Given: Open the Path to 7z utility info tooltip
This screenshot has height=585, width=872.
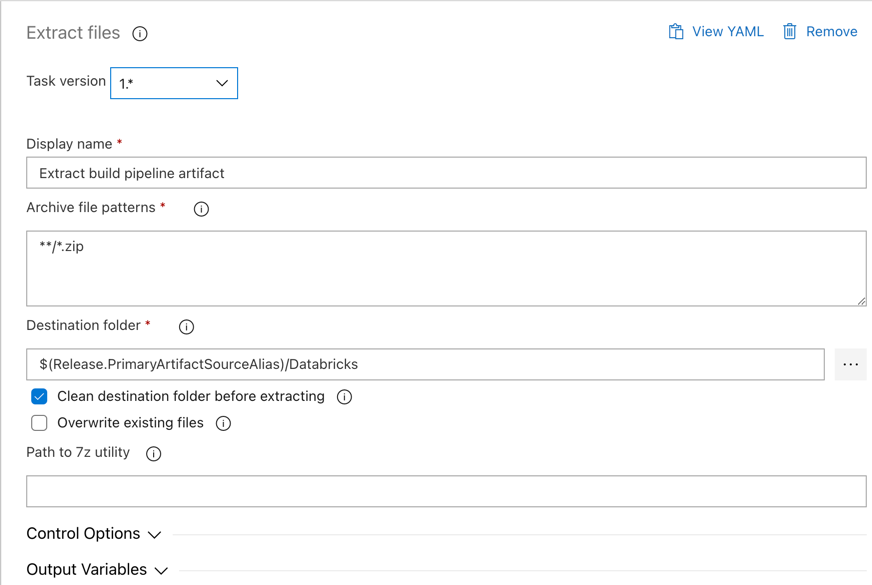Looking at the screenshot, I should coord(152,452).
